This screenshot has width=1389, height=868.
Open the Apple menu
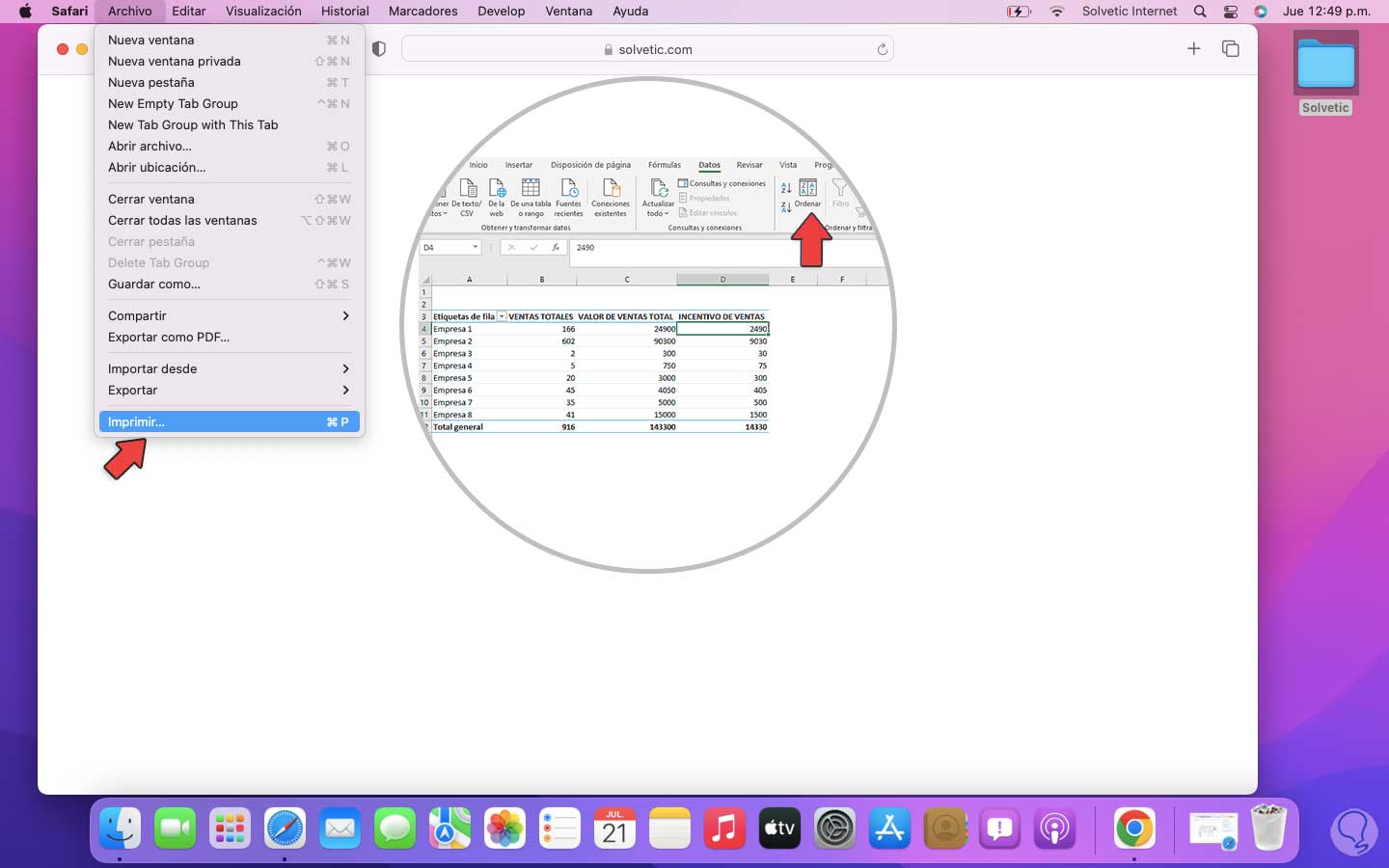25,12
